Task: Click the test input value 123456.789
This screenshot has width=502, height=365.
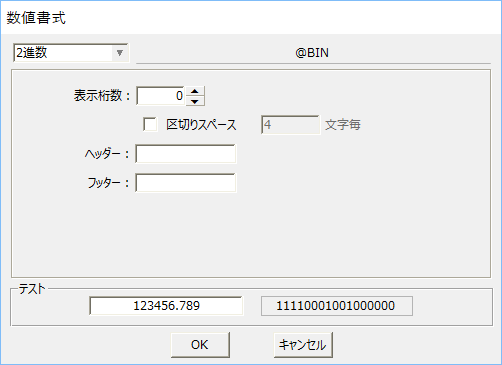Action: (166, 306)
